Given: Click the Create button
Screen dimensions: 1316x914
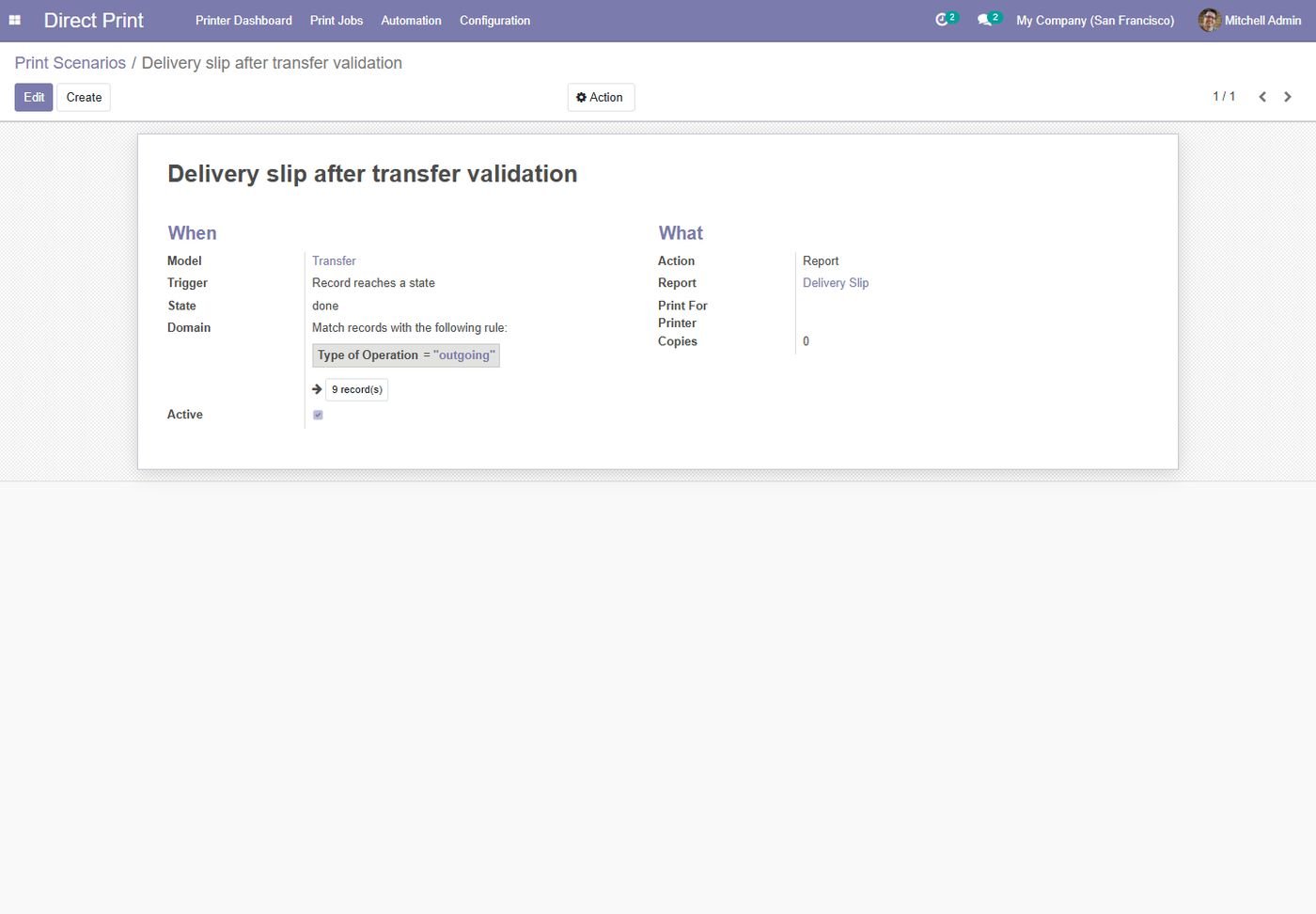Looking at the screenshot, I should (84, 98).
